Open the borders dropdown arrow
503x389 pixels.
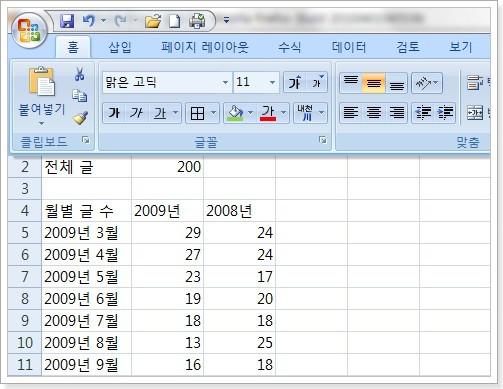click(x=214, y=113)
